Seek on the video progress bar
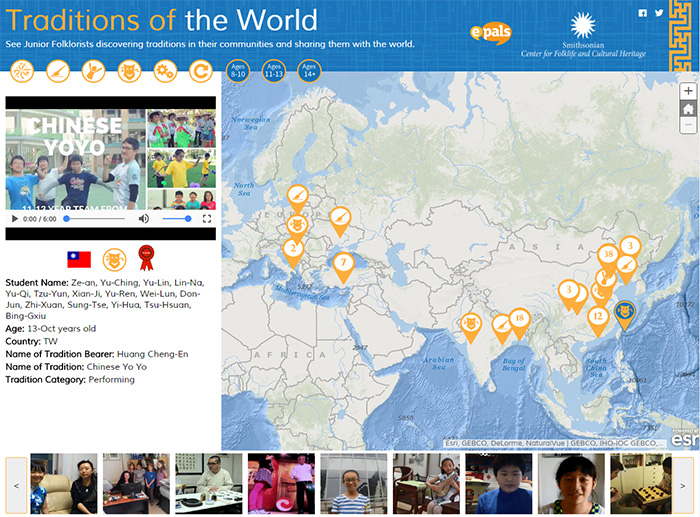The width and height of the screenshot is (700, 517). coord(95,219)
